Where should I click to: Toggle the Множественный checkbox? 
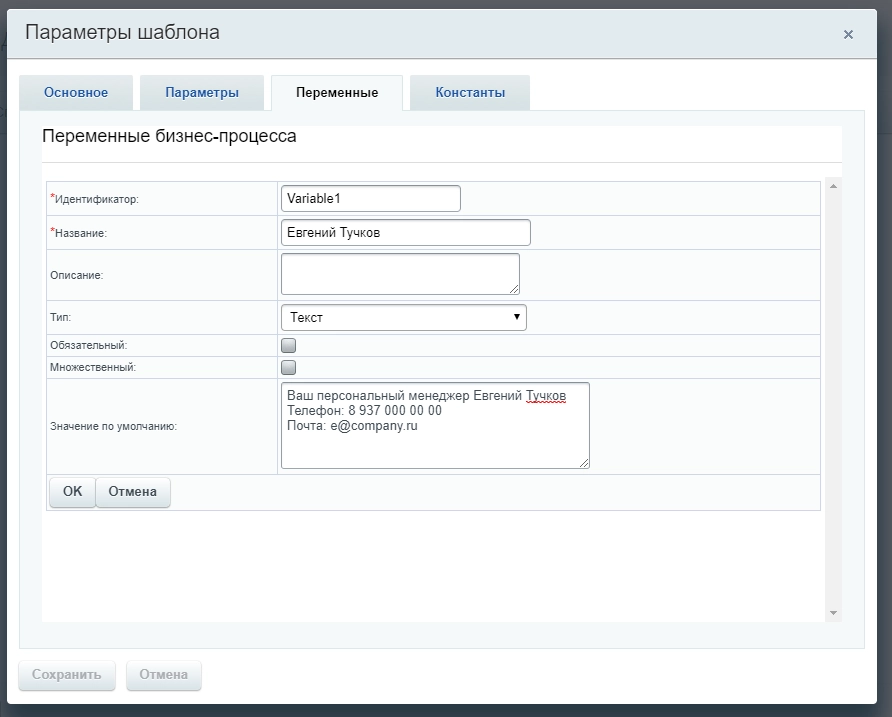pyautogui.click(x=289, y=367)
